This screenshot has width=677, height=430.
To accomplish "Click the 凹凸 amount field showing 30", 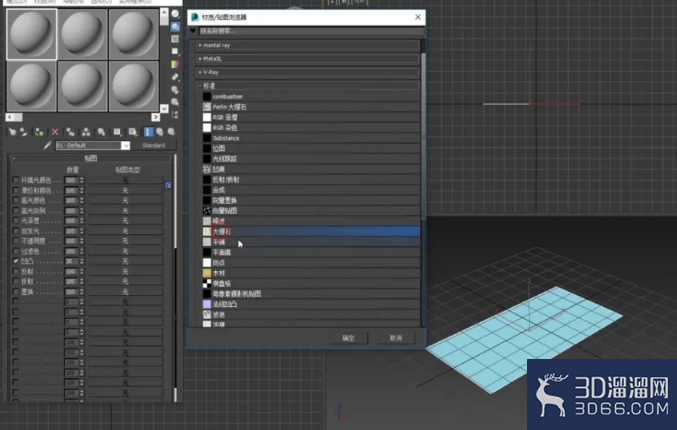I will click(x=71, y=261).
